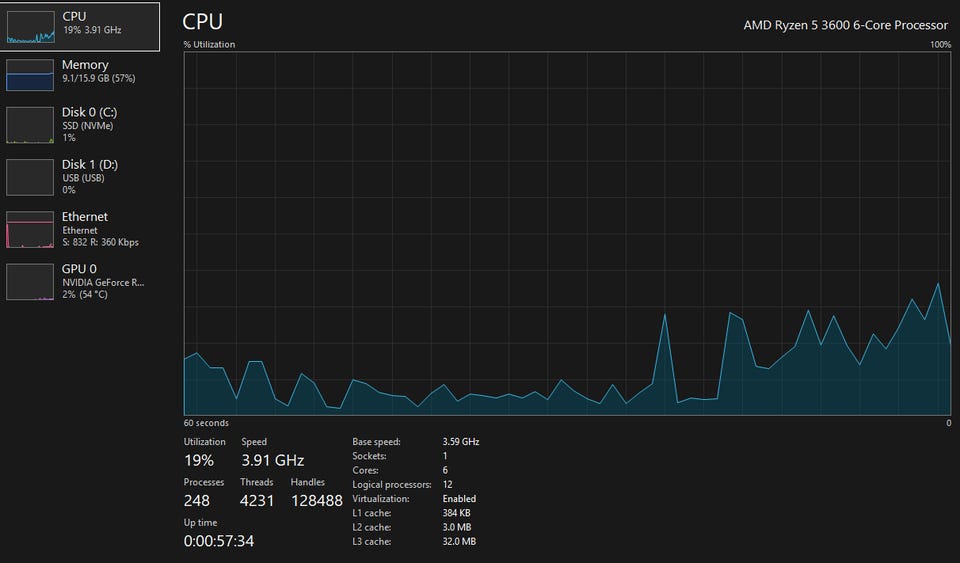This screenshot has height=563, width=960.
Task: Click the 'USB (USB)' disk type text
Action: tap(83, 178)
